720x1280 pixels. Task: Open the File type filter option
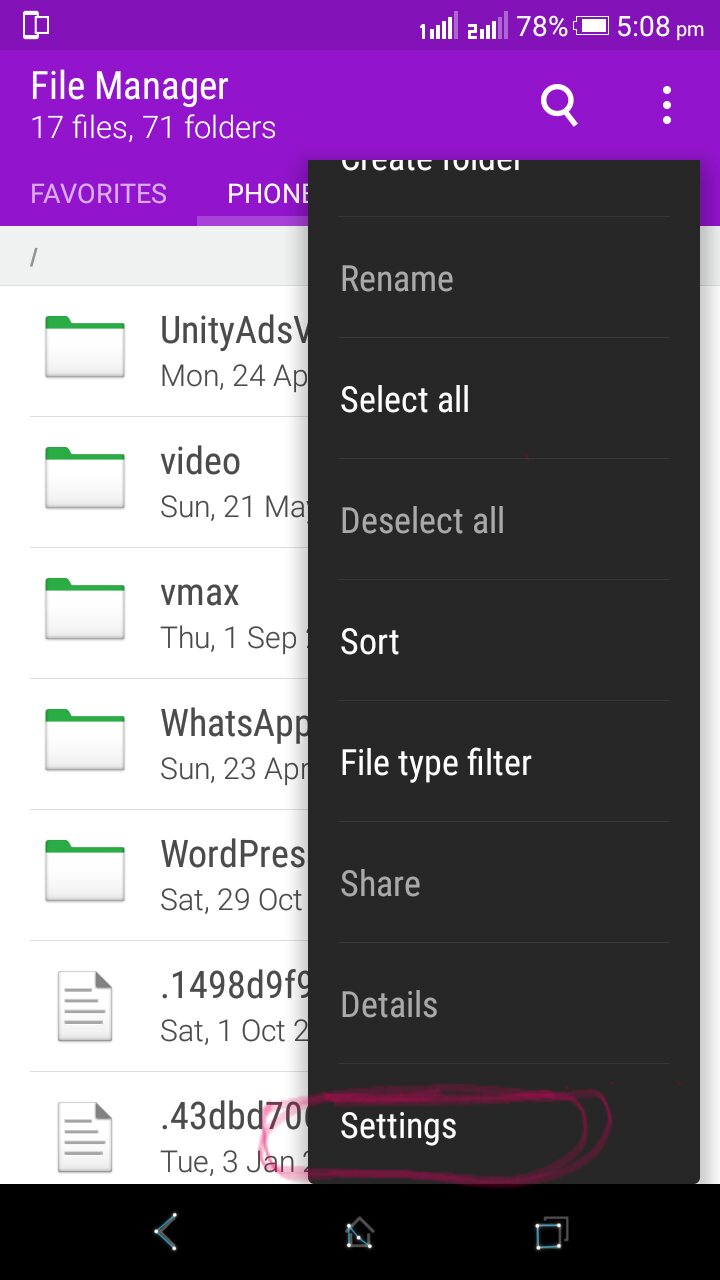[436, 763]
